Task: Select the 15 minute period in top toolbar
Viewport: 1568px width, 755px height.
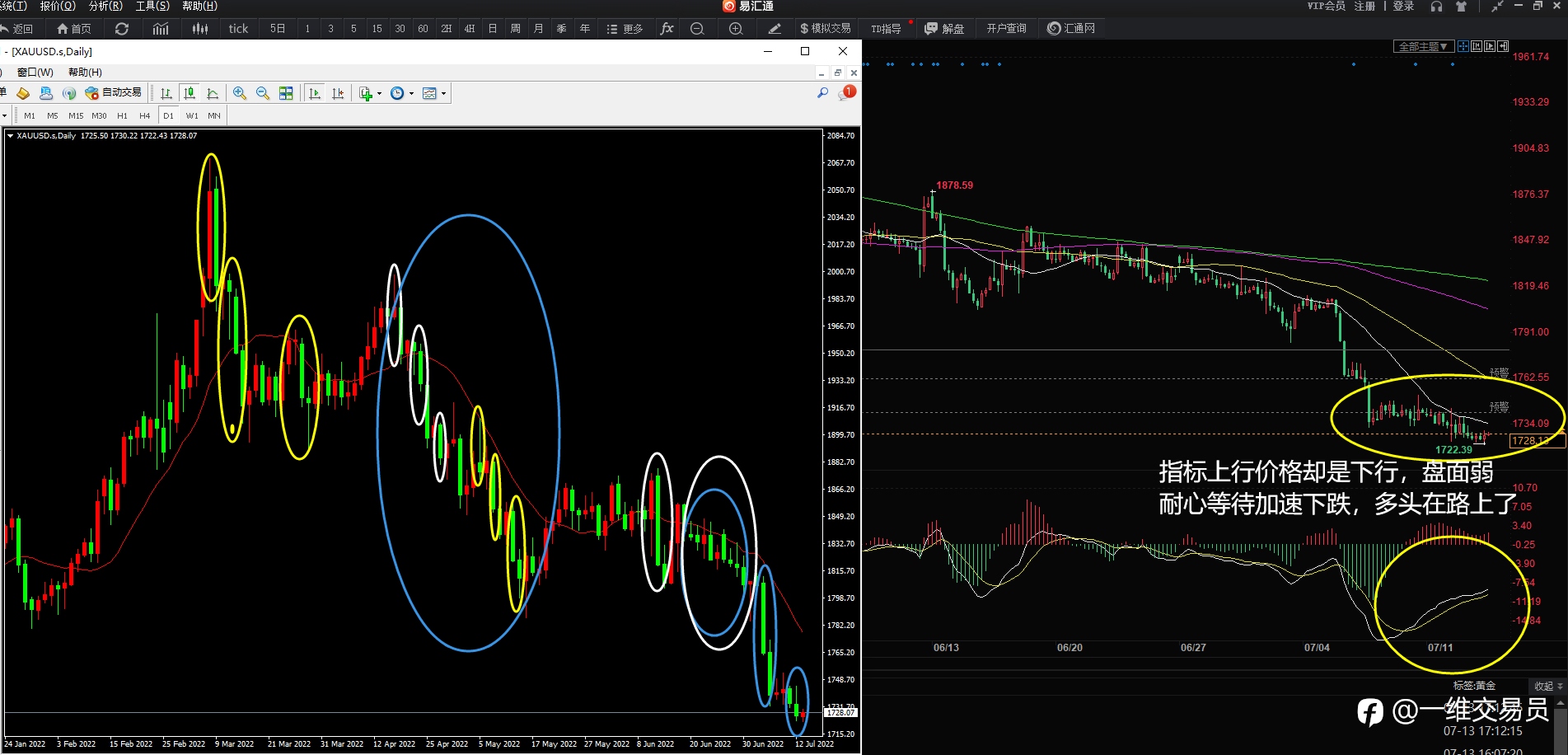Action: coord(377,29)
